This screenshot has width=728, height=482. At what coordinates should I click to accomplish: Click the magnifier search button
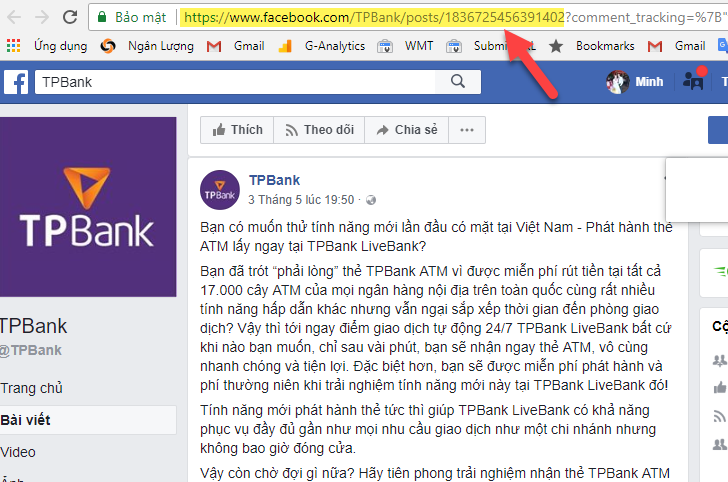point(458,81)
